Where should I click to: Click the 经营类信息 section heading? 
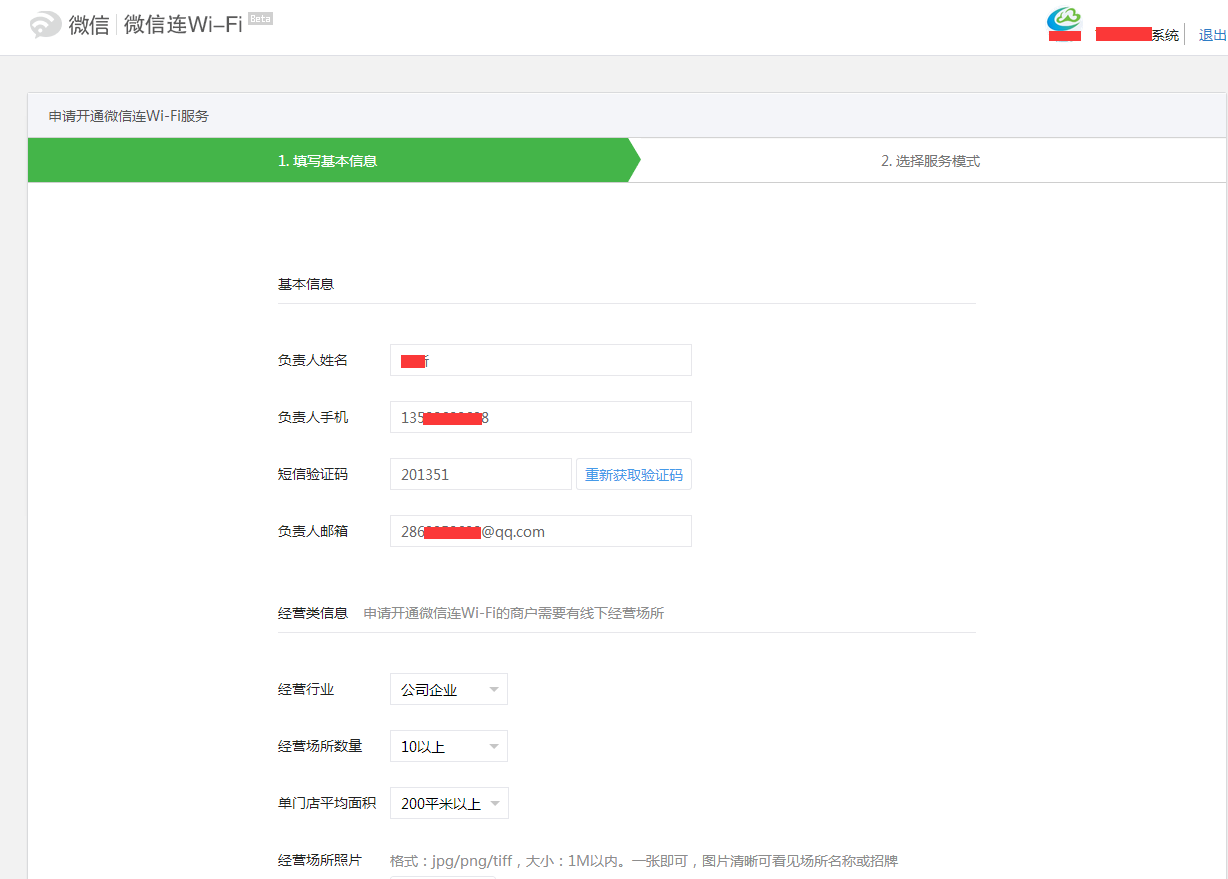click(313, 613)
